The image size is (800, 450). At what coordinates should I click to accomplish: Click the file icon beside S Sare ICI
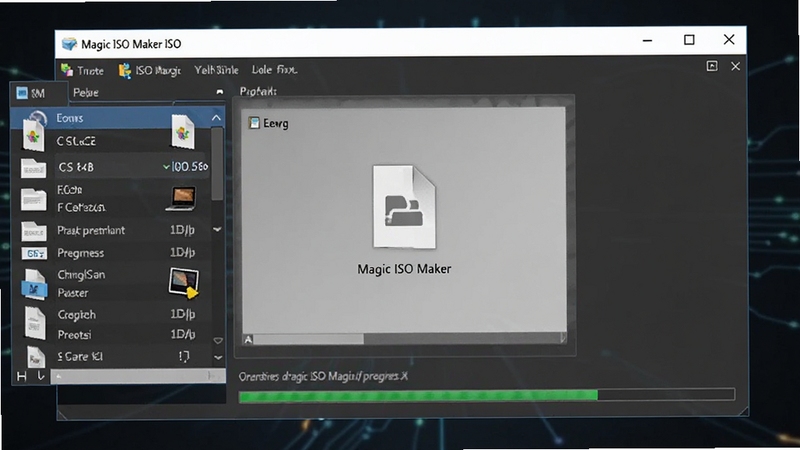[x=35, y=357]
